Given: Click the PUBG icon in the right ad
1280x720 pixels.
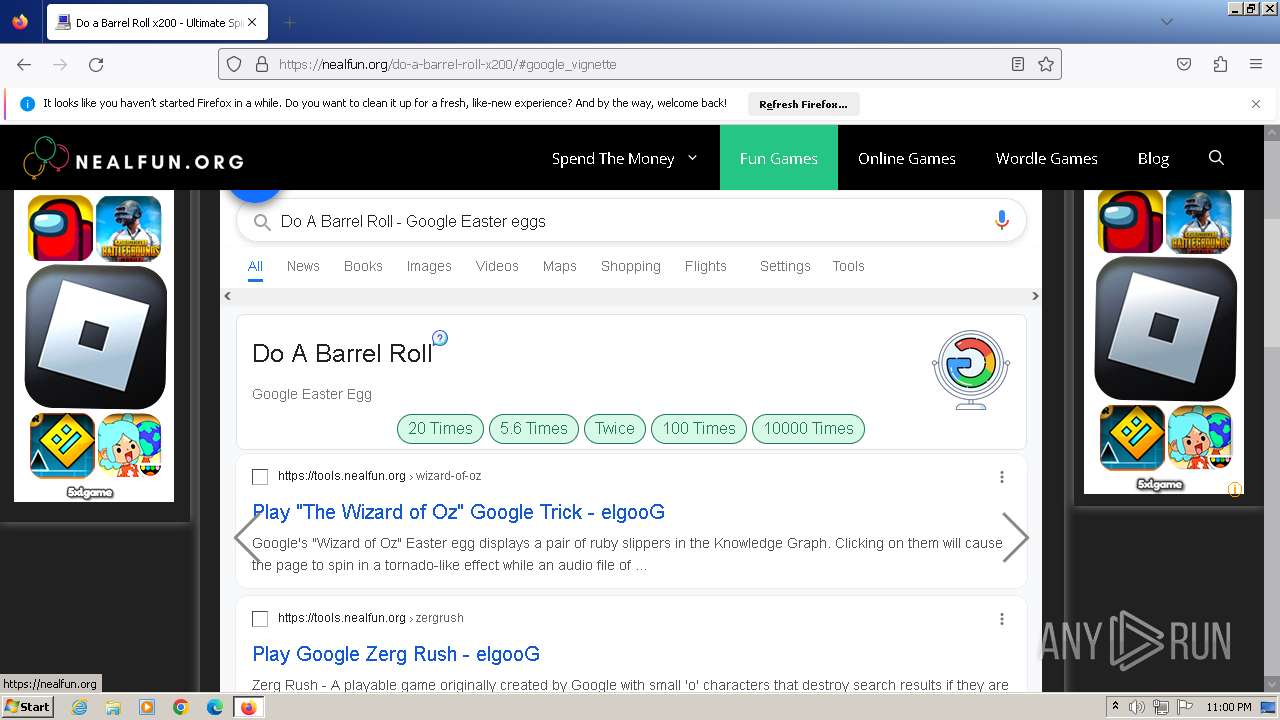Looking at the screenshot, I should pos(1199,221).
